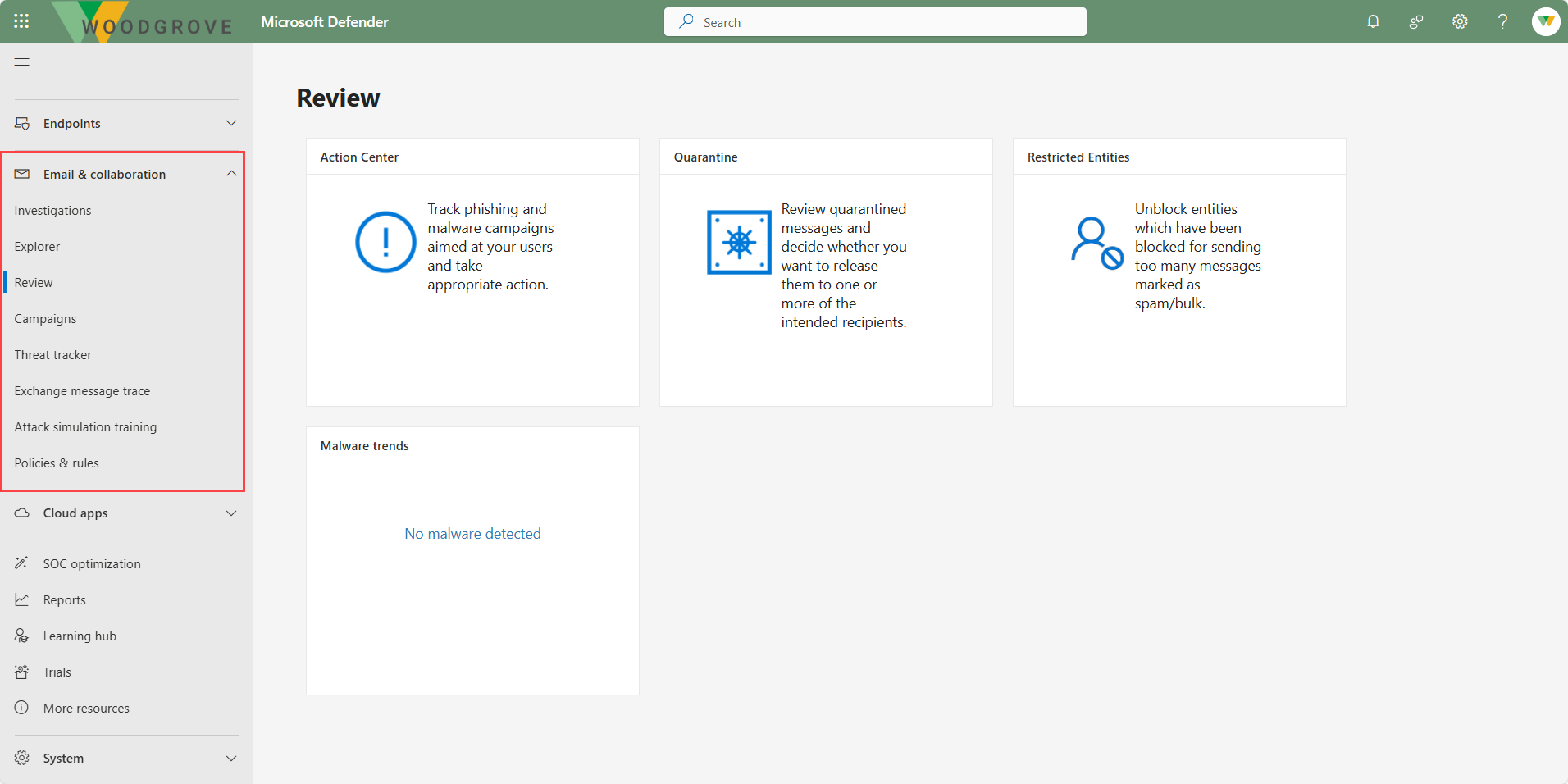
Task: Select the Action Center exclamation icon
Action: pyautogui.click(x=385, y=242)
